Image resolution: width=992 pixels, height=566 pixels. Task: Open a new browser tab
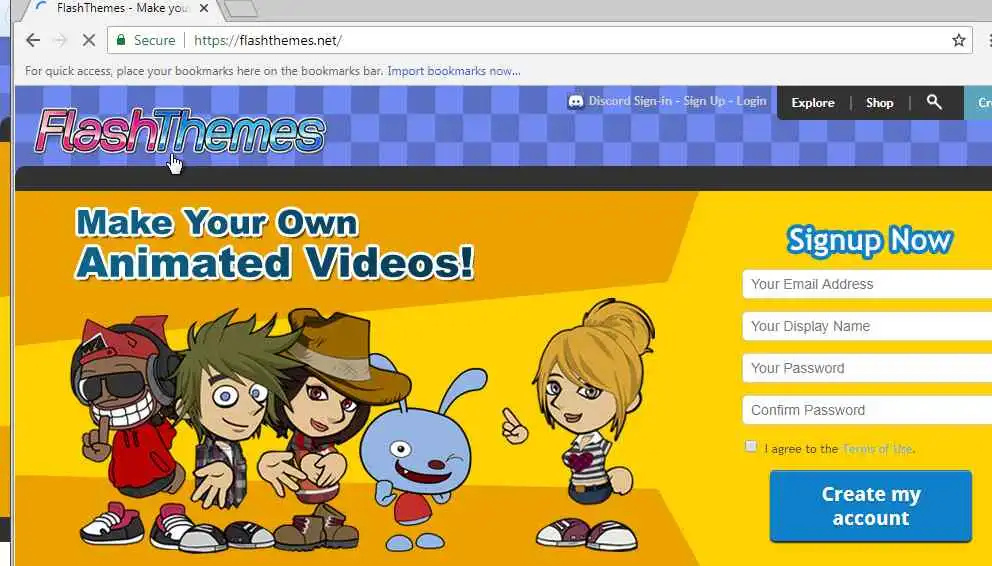pyautogui.click(x=240, y=9)
